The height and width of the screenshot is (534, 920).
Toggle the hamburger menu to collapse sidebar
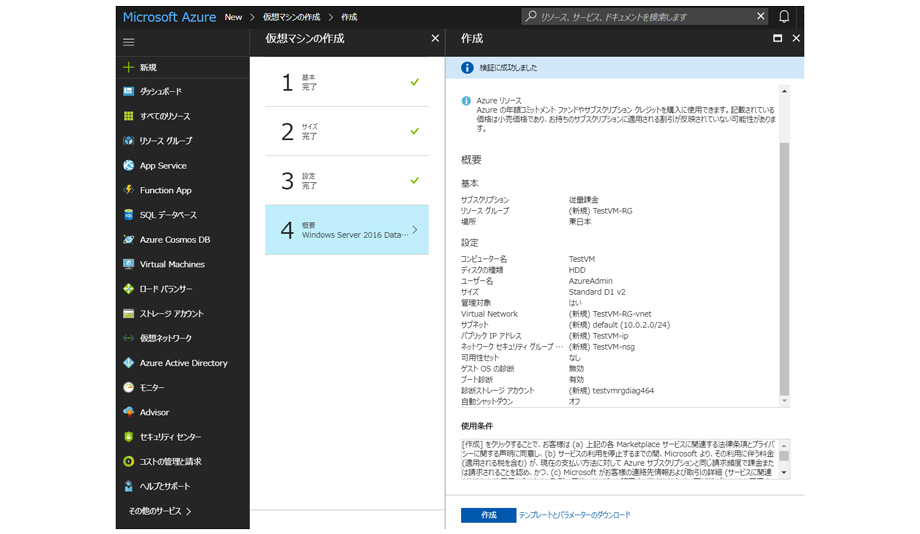(x=129, y=42)
